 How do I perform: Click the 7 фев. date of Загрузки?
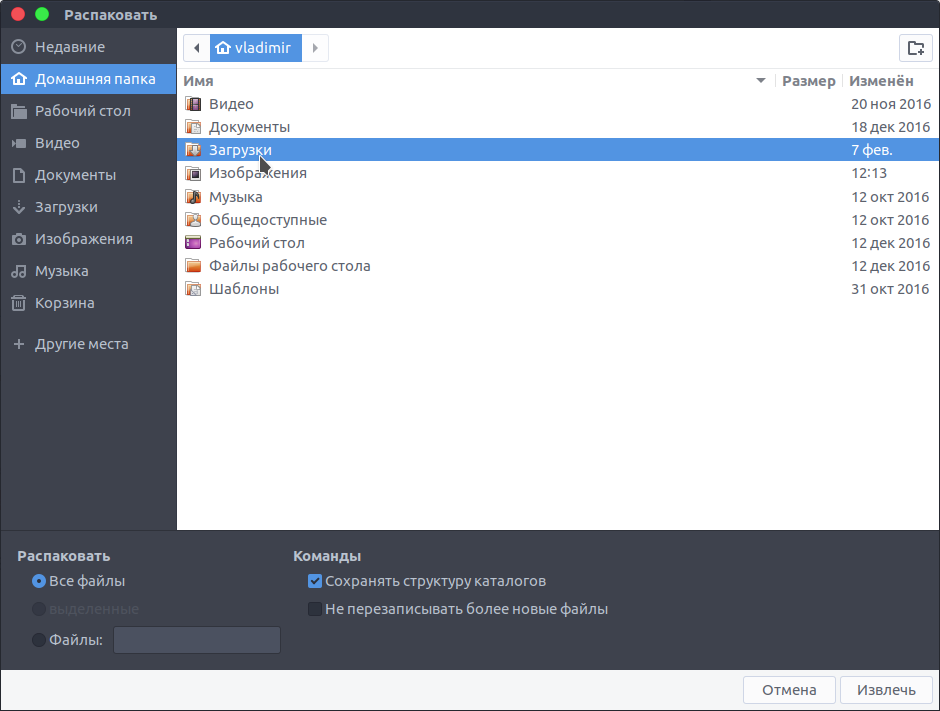click(x=872, y=150)
